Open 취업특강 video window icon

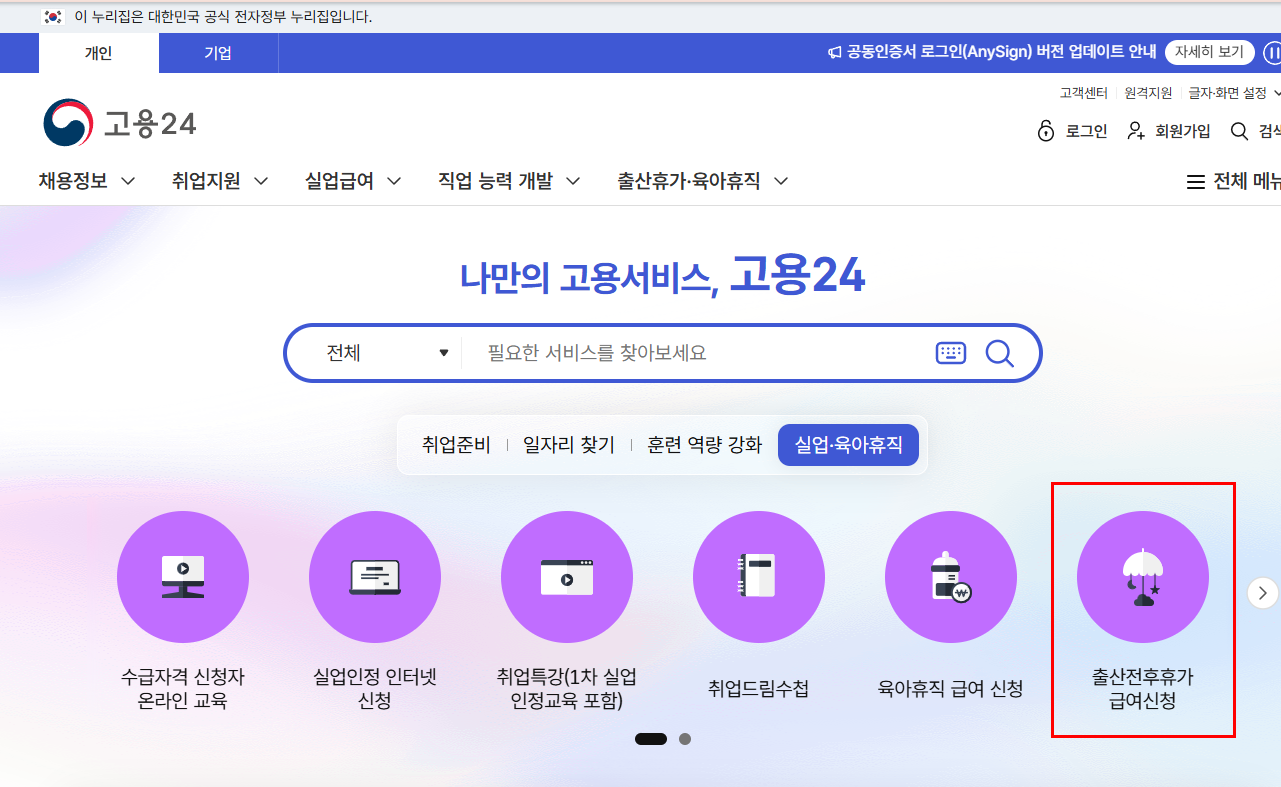(567, 577)
